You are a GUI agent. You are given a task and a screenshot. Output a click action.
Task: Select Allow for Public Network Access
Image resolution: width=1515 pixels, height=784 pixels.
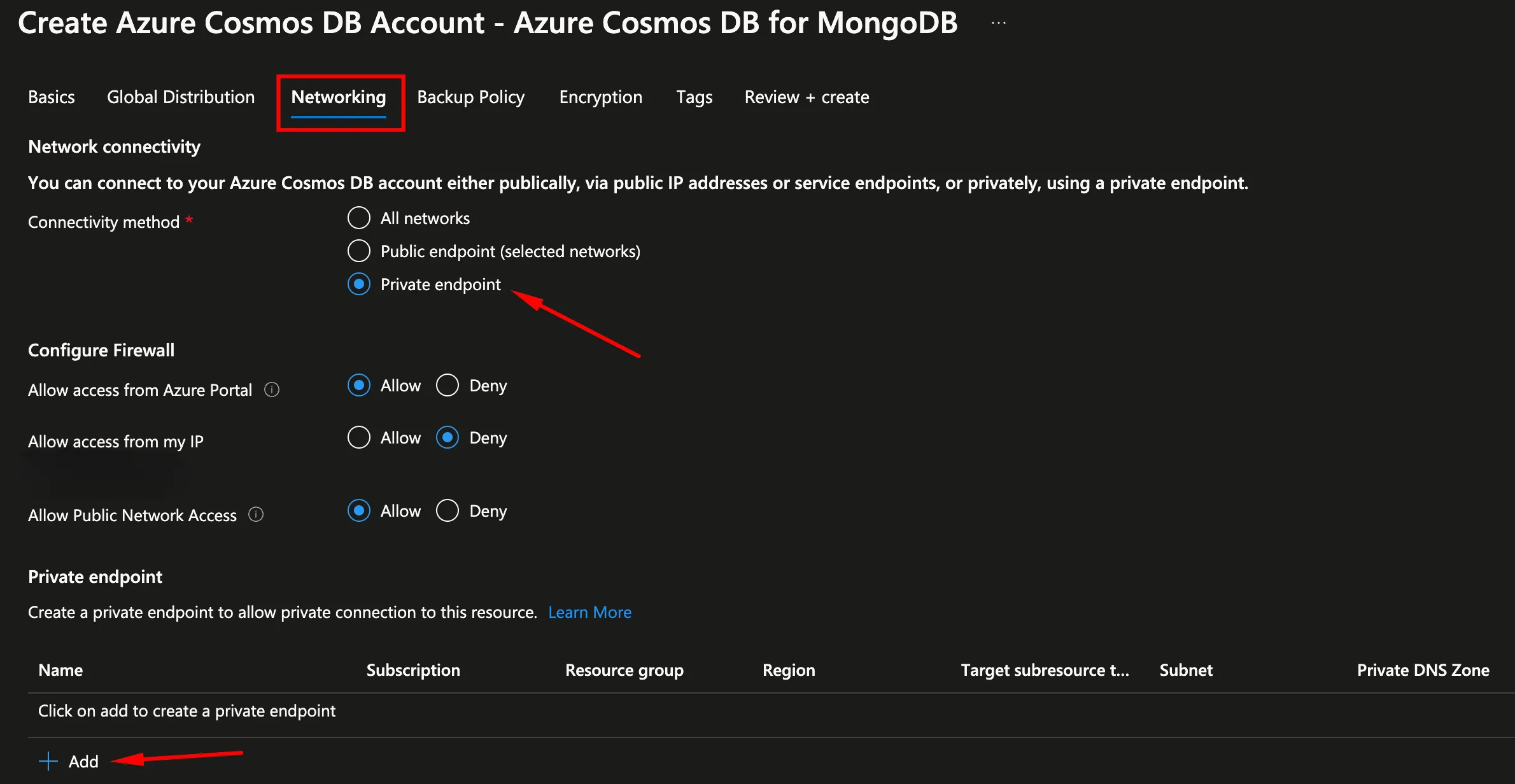pyautogui.click(x=359, y=510)
